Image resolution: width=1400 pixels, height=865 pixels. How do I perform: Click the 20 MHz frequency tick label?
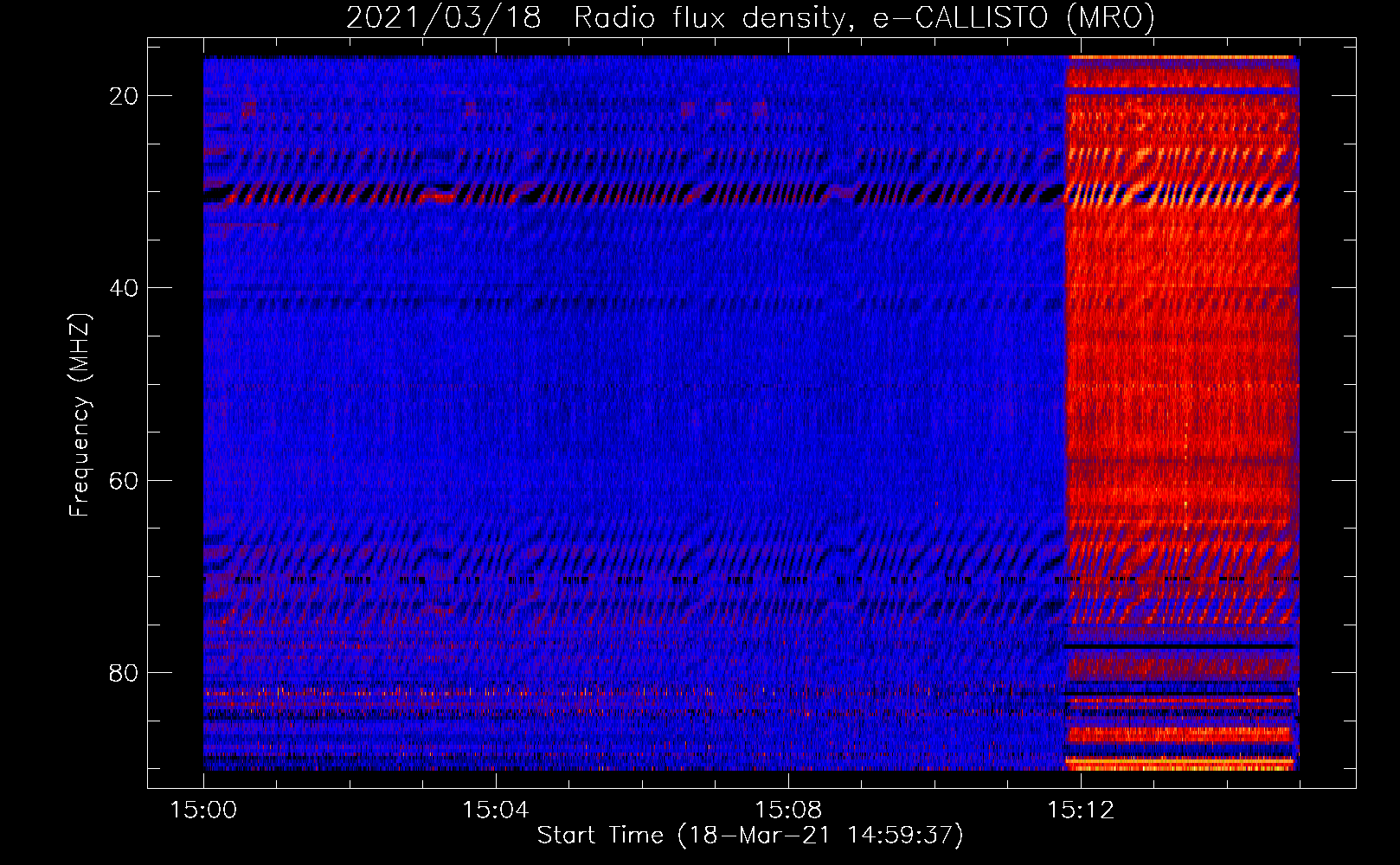click(x=124, y=96)
